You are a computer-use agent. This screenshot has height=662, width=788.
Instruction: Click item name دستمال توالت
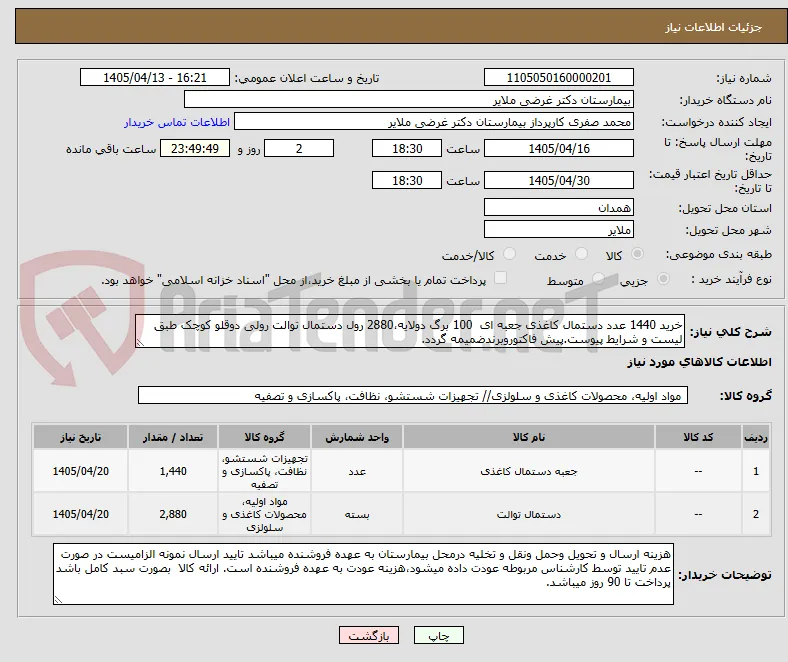tap(529, 514)
